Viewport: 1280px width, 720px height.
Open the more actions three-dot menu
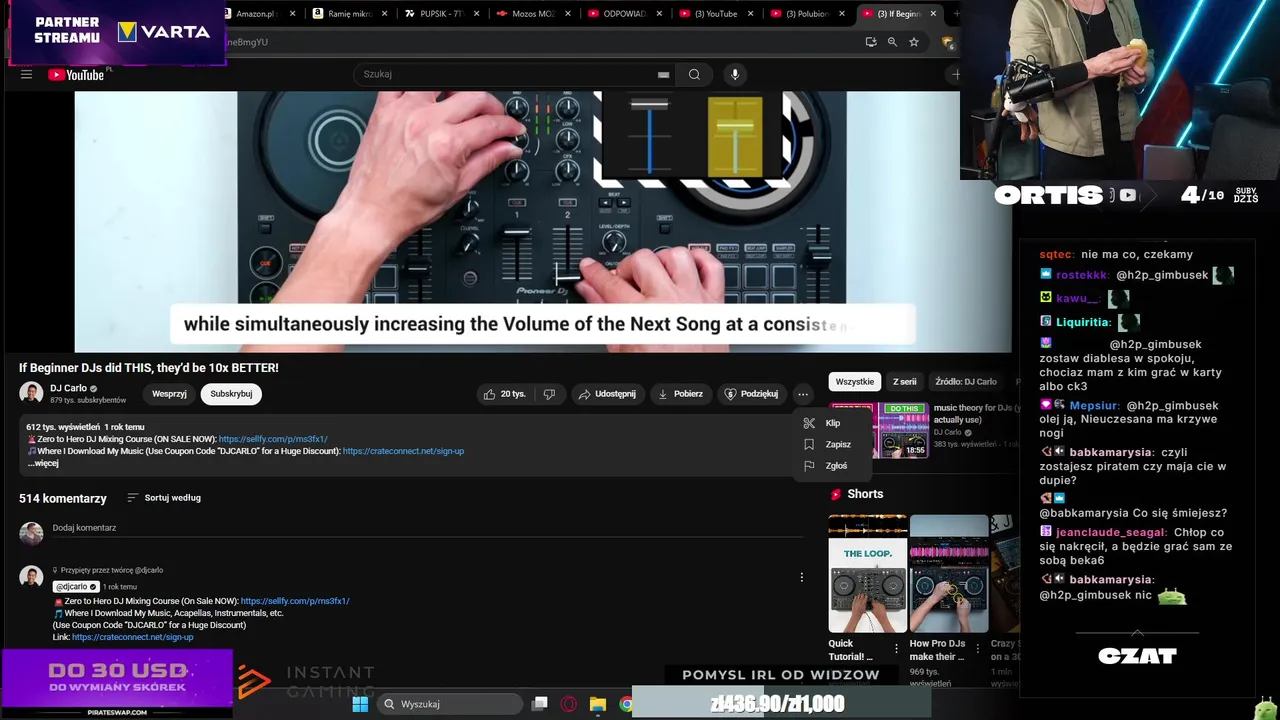point(803,394)
